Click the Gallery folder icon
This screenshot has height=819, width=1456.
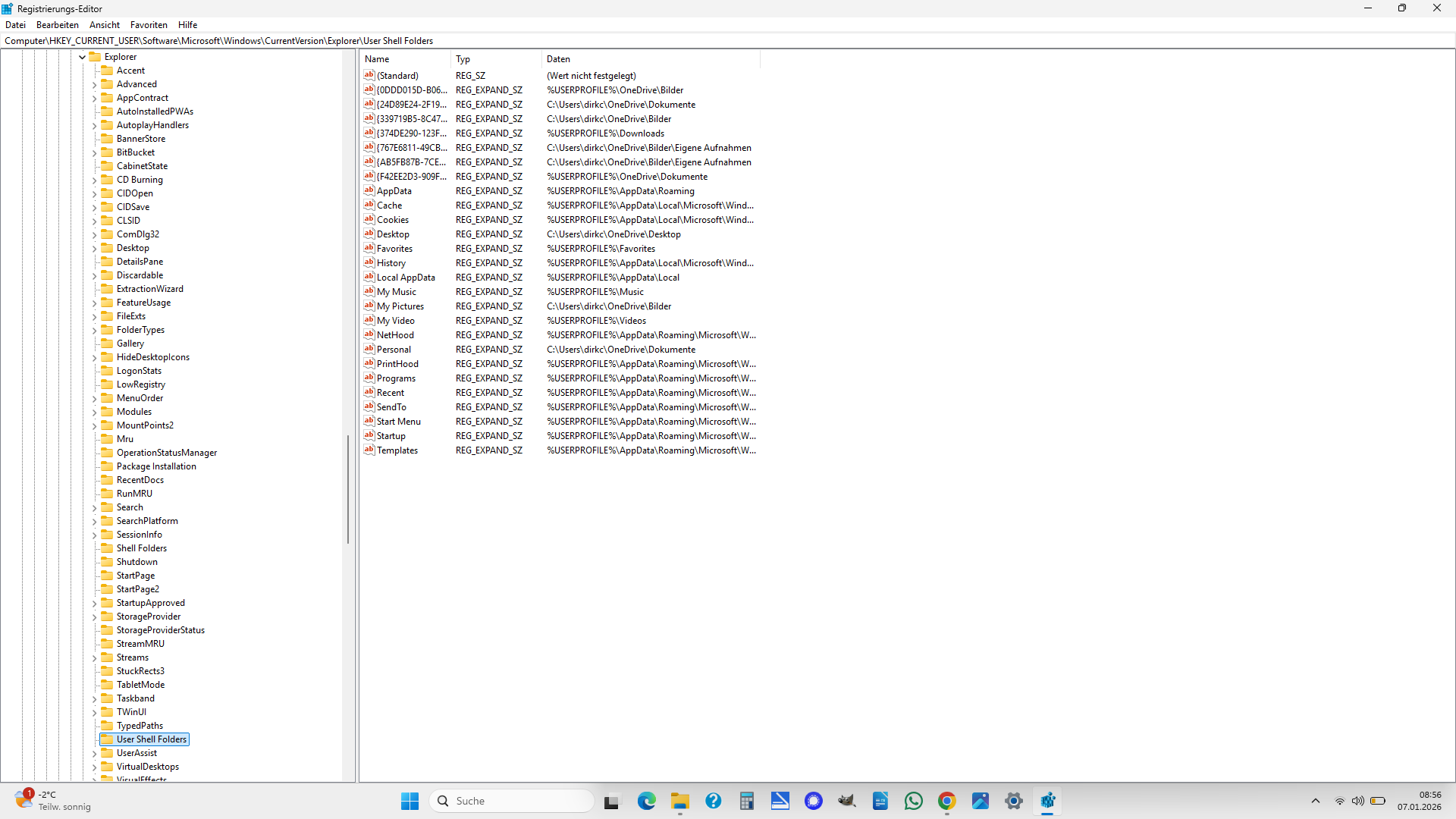tap(107, 344)
